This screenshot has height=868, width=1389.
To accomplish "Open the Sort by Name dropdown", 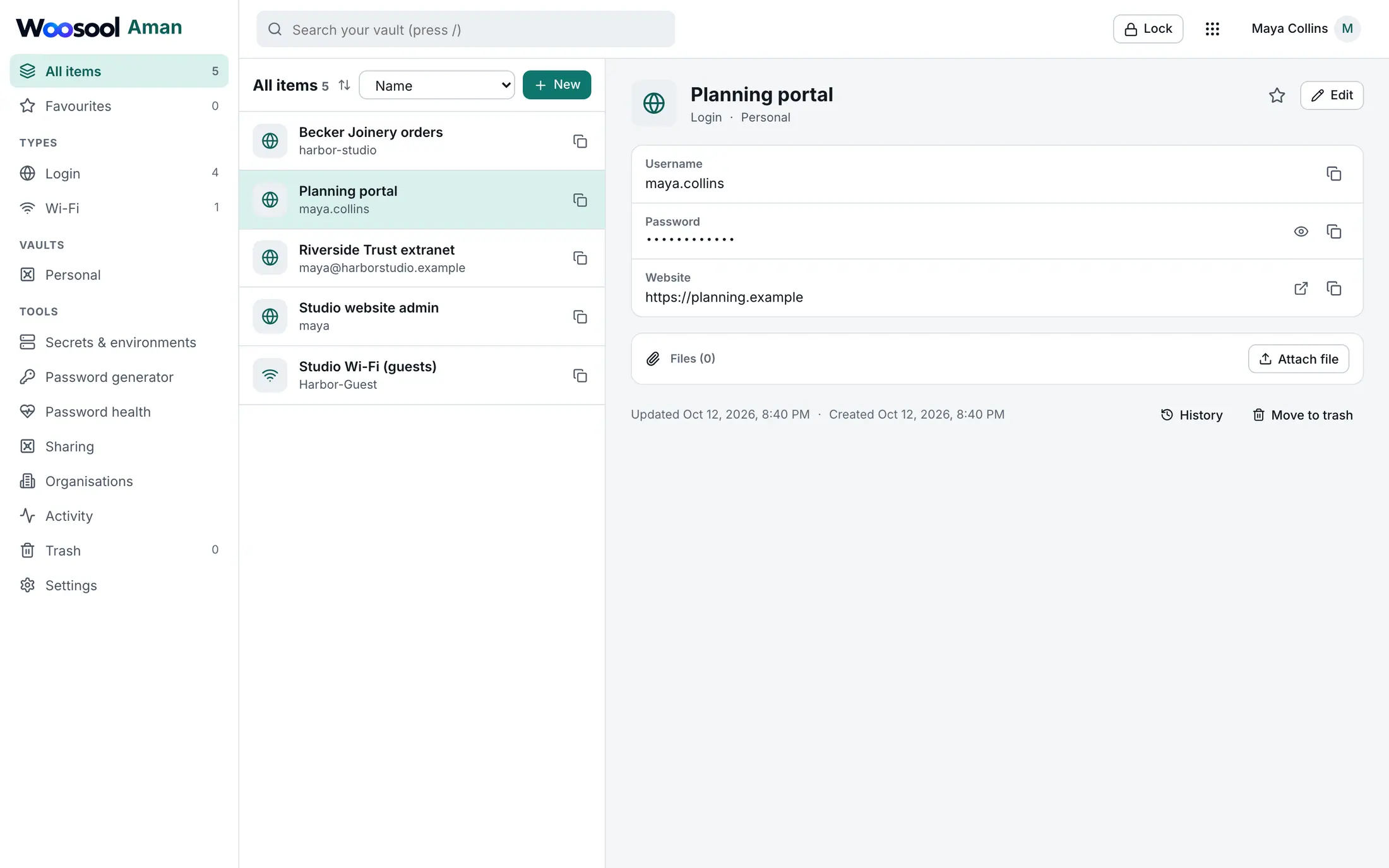I will point(437,85).
